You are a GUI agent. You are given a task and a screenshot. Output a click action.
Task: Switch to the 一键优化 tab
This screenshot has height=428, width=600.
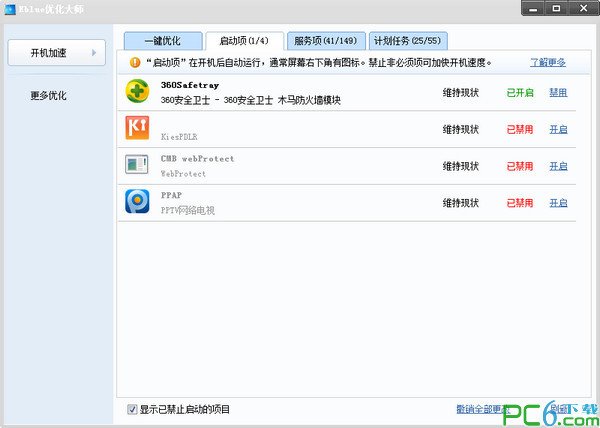tap(163, 41)
